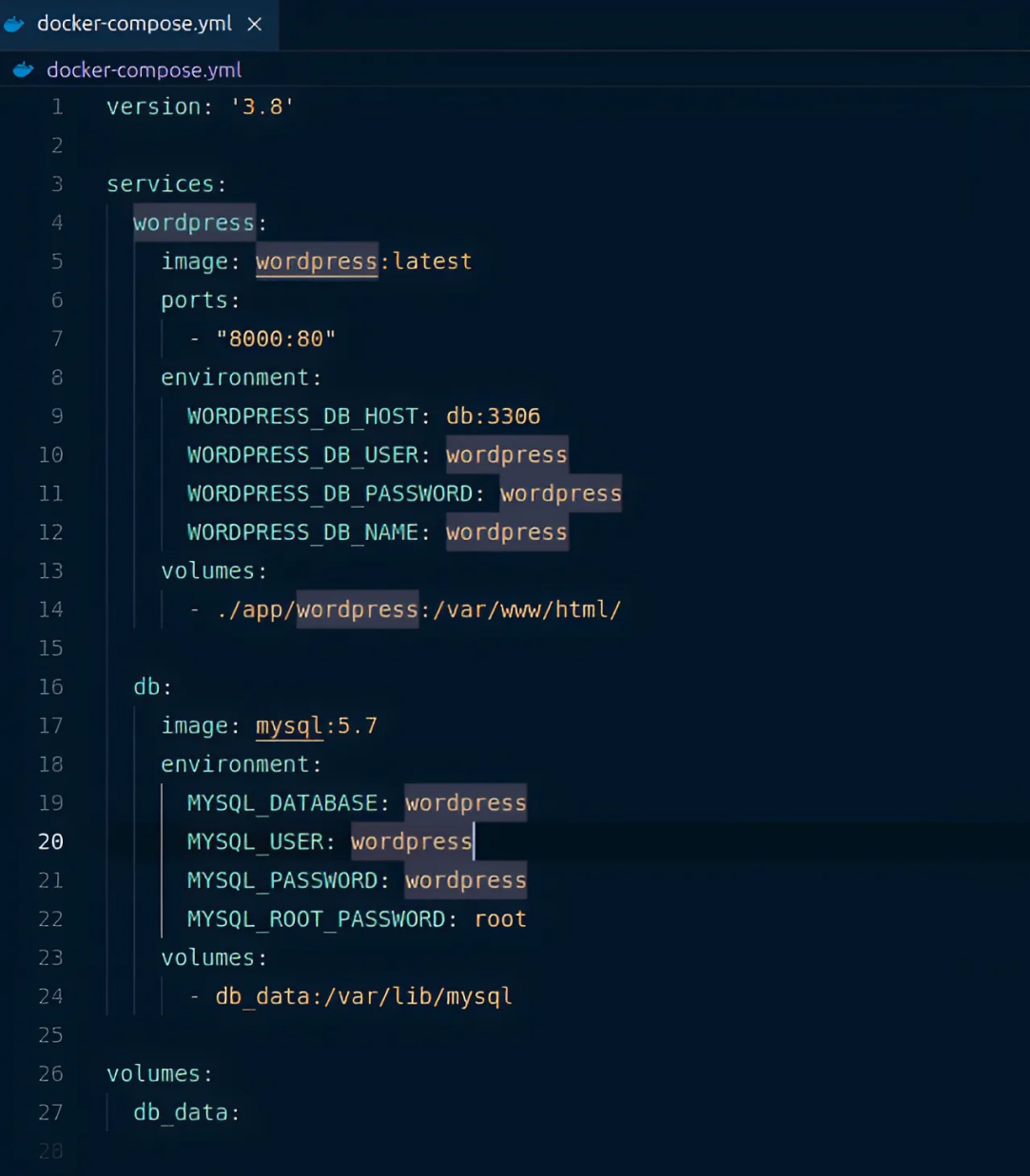Click line number 20 to select the MYSQL_USER line
The image size is (1030, 1176).
50,841
